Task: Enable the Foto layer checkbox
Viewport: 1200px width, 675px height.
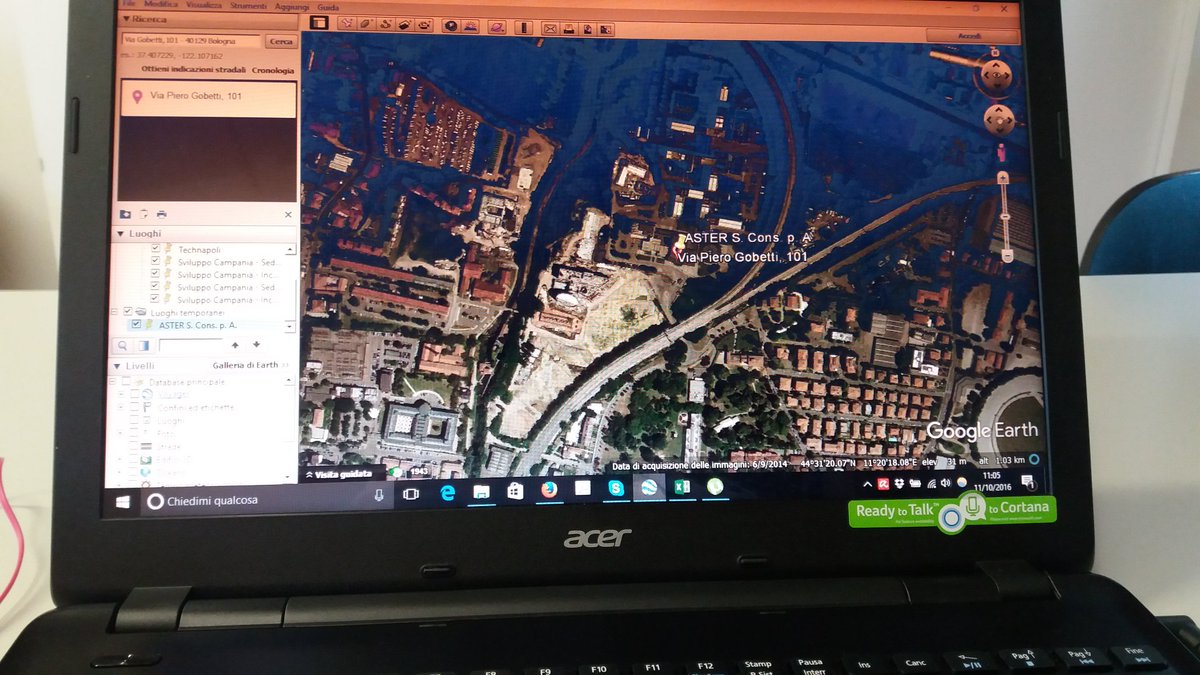Action: point(134,433)
